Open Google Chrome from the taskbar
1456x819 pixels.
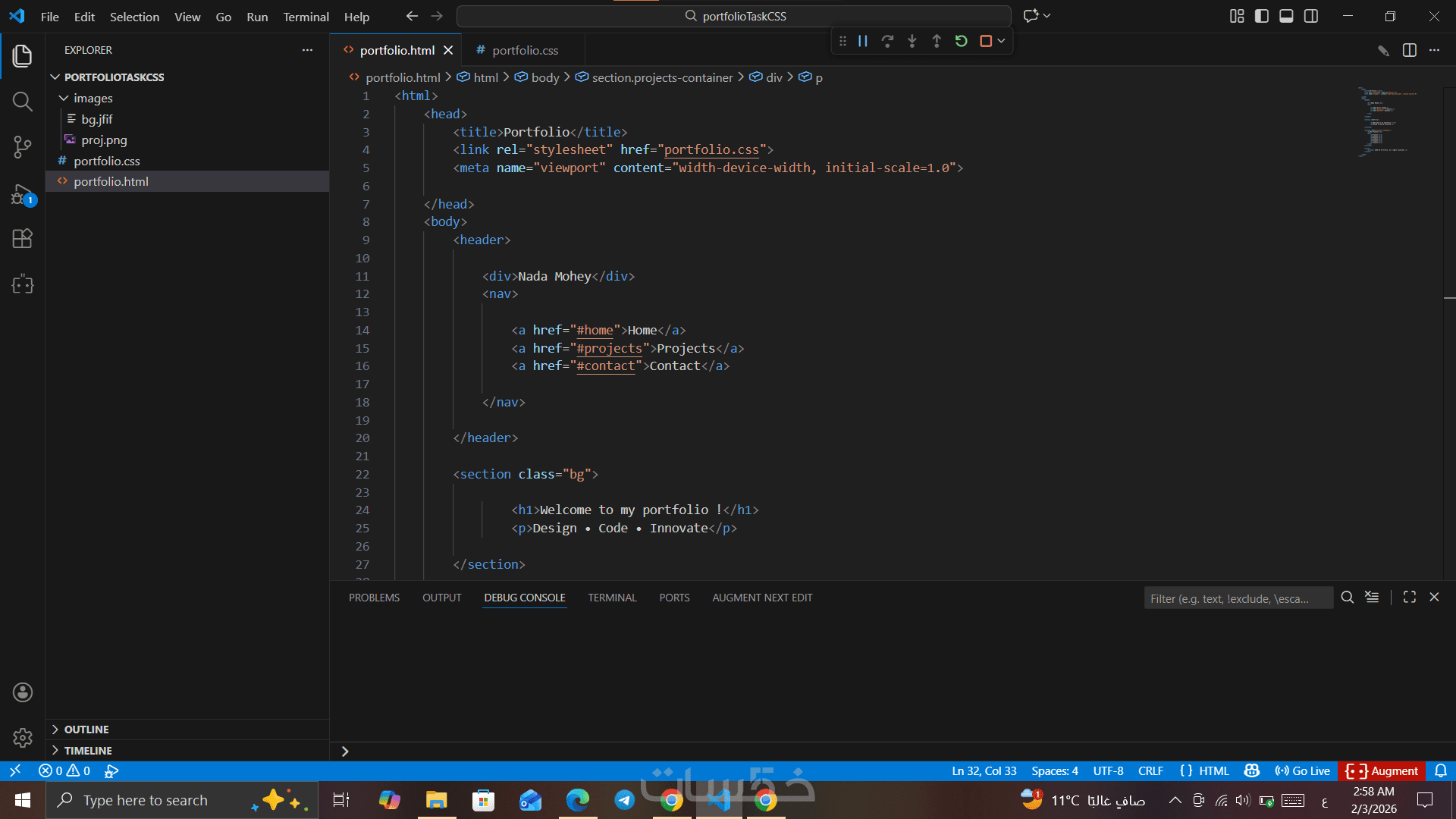tap(671, 800)
